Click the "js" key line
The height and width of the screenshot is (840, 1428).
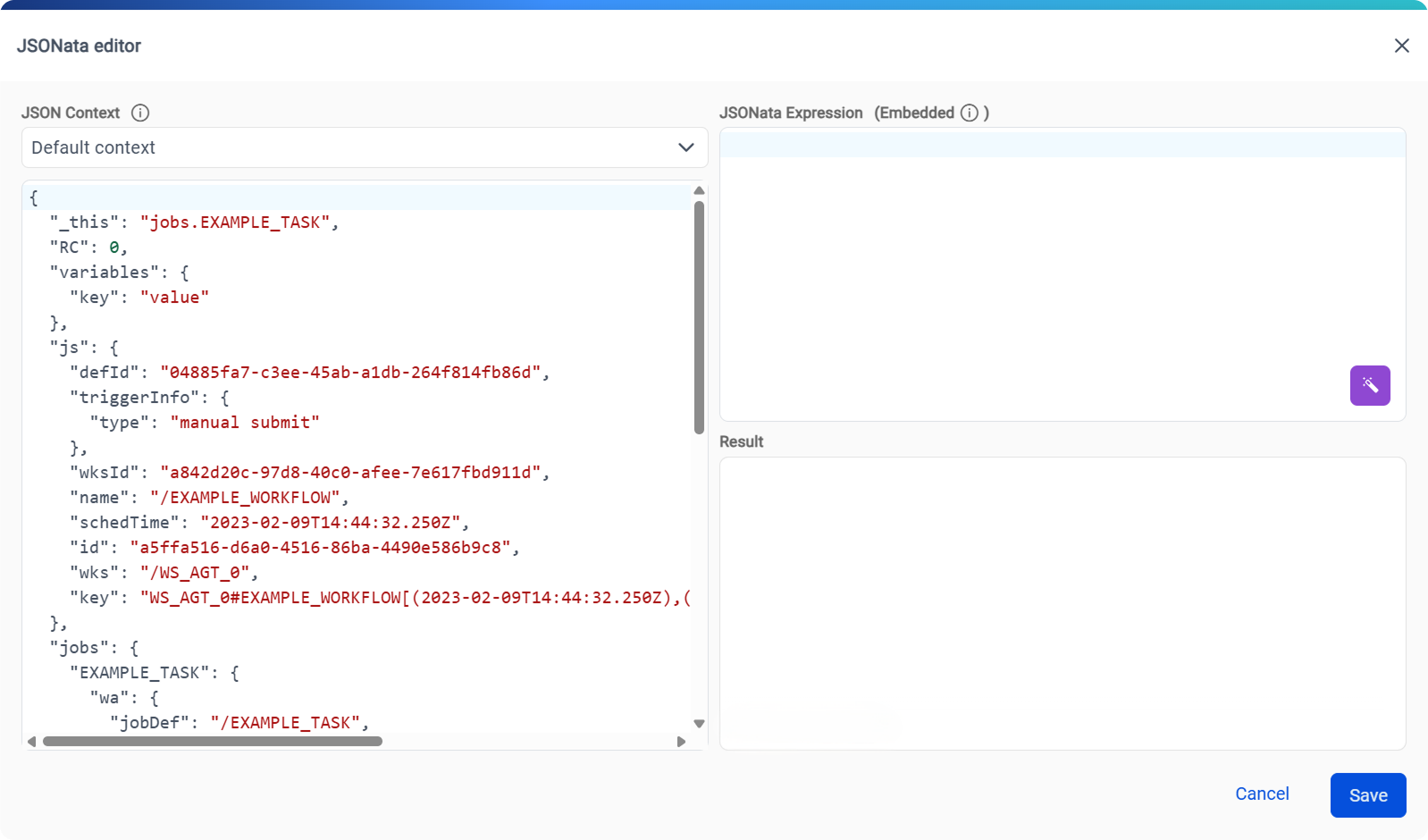(84, 348)
